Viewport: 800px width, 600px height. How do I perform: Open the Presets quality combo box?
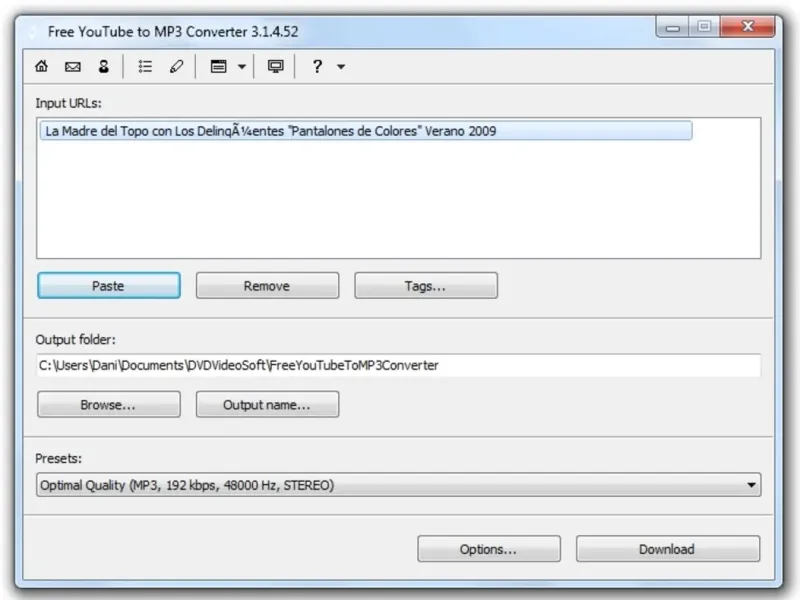[398, 485]
